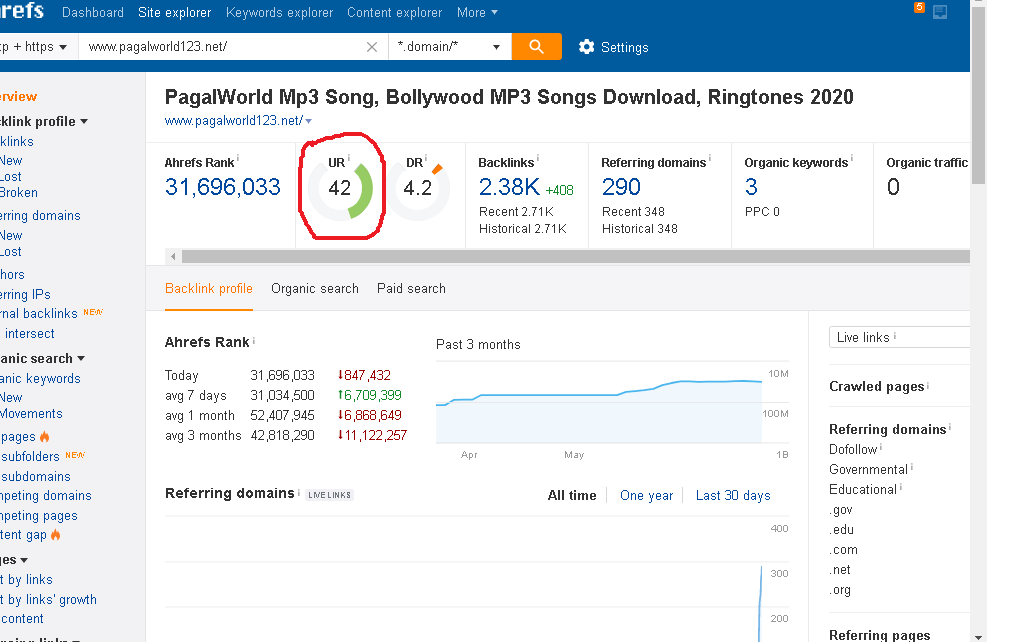Click the orange notification badge icon

click(919, 8)
